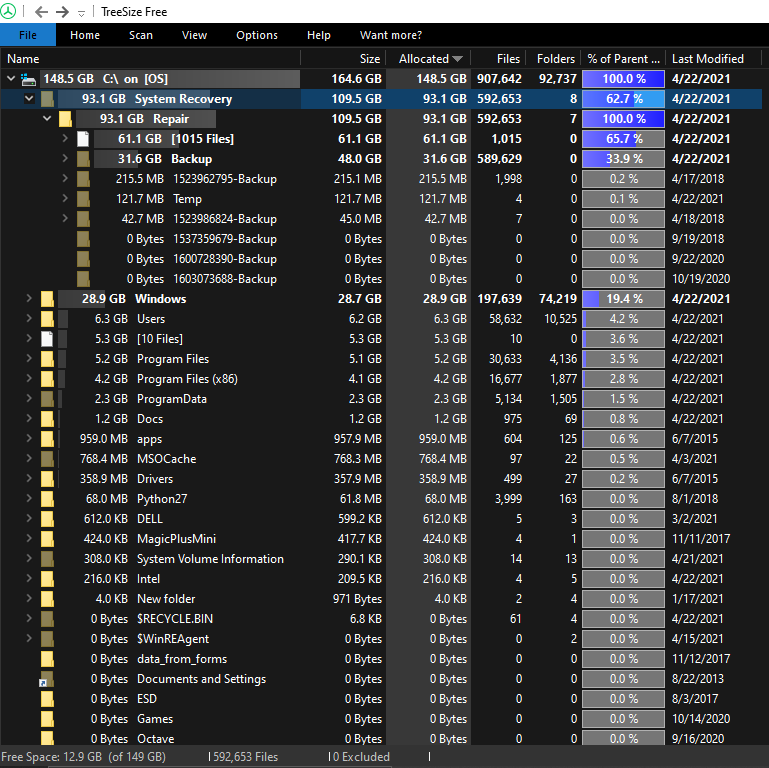The image size is (769, 768).
Task: Open the Options tab
Action: (257, 35)
